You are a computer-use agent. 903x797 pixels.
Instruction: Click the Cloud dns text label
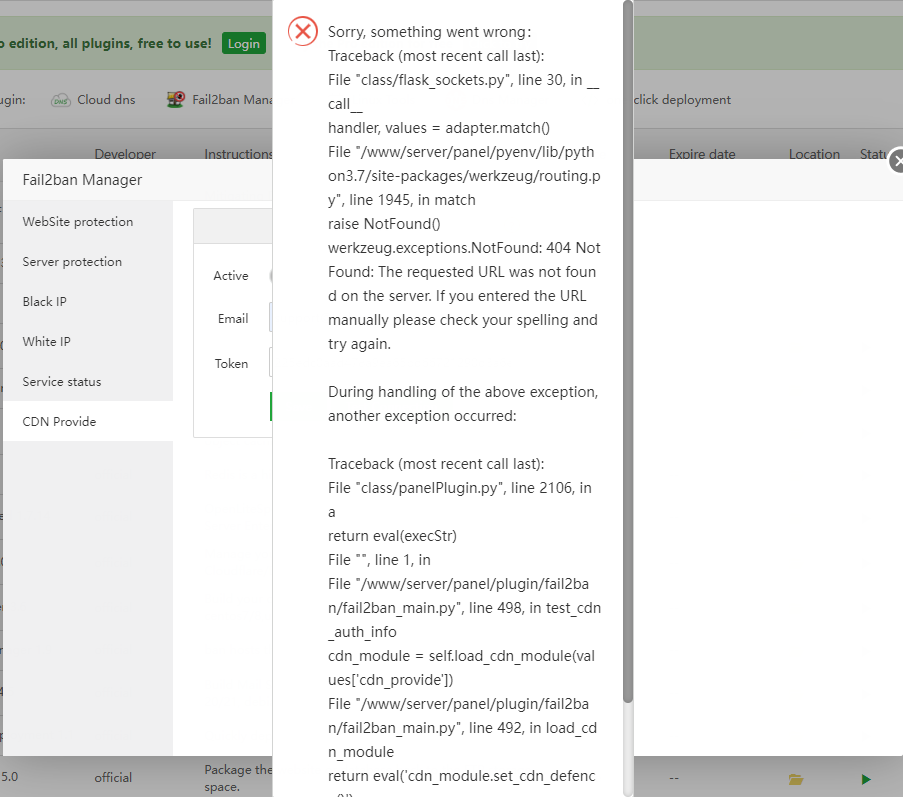pos(106,100)
